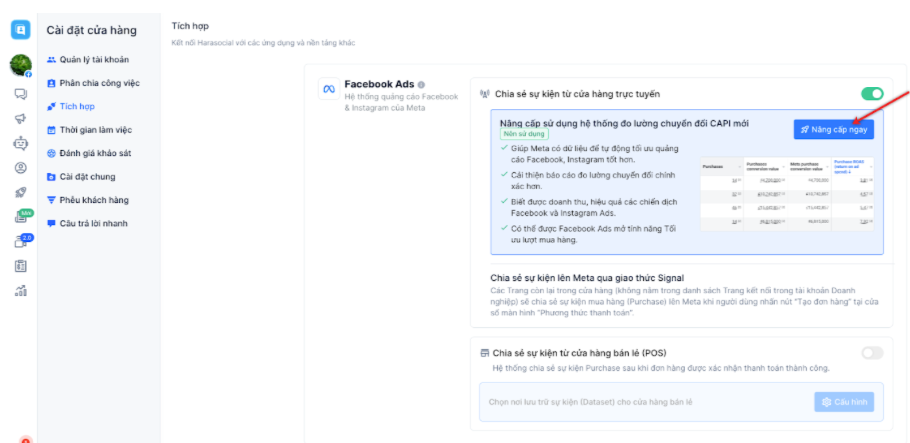Open the chat conversations icon
The width and height of the screenshot is (910, 443).
[20, 94]
